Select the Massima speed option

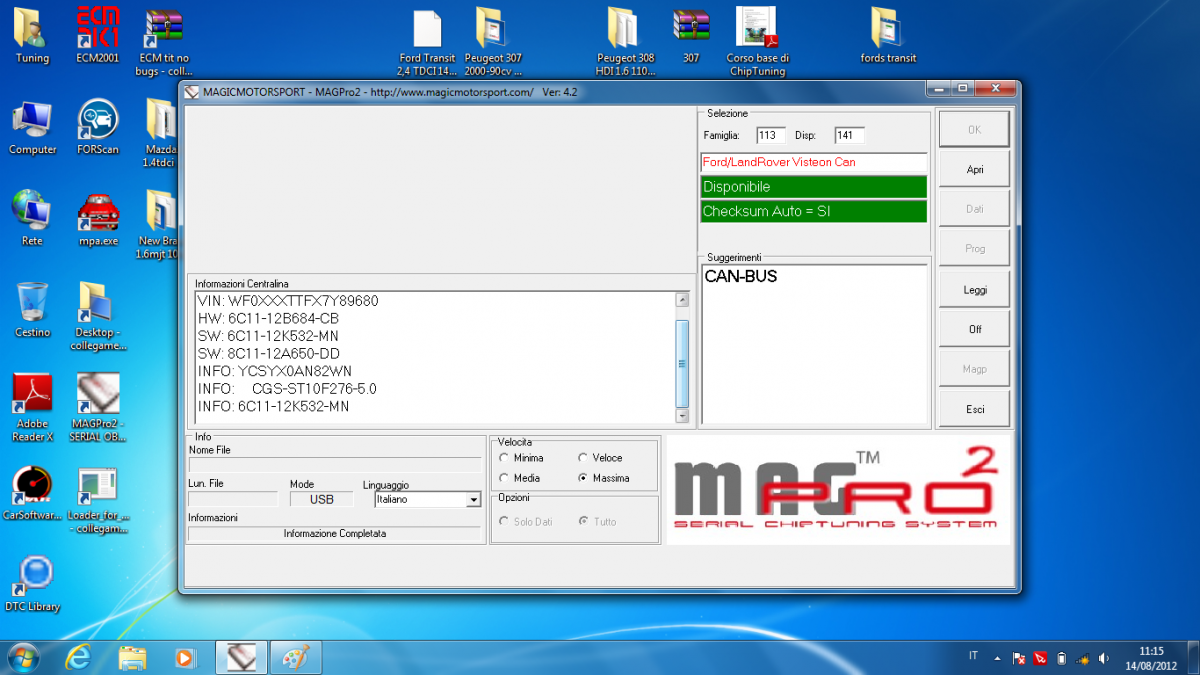[604, 478]
